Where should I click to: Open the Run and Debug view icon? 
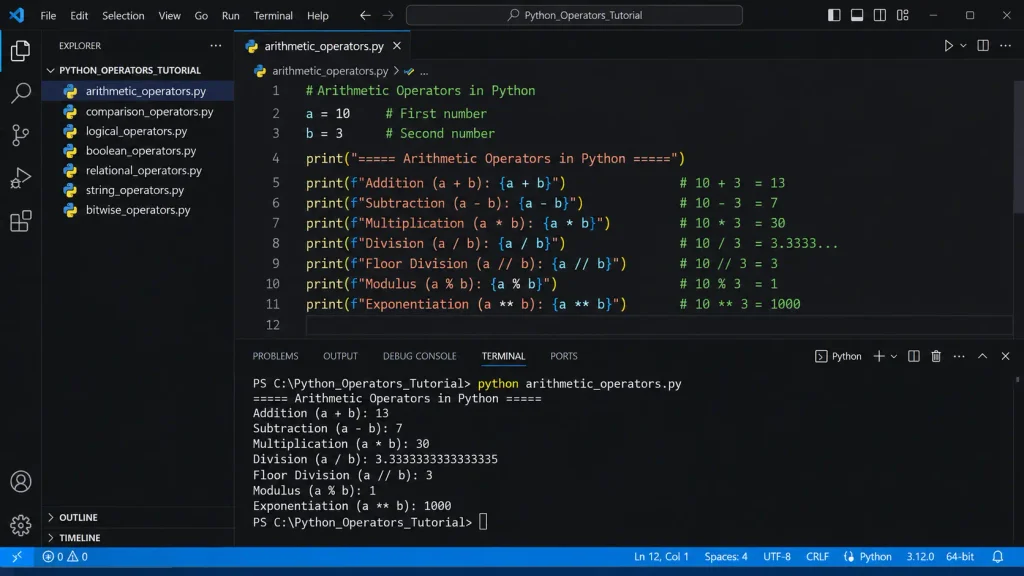(x=20, y=178)
